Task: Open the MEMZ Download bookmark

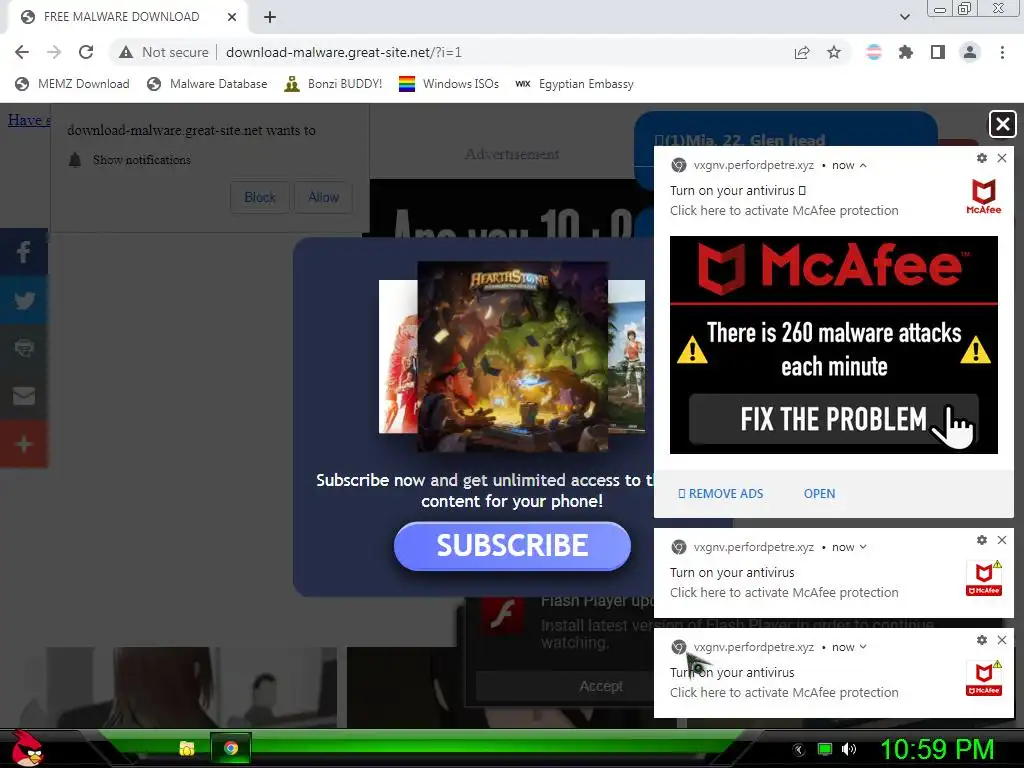Action: (x=72, y=84)
